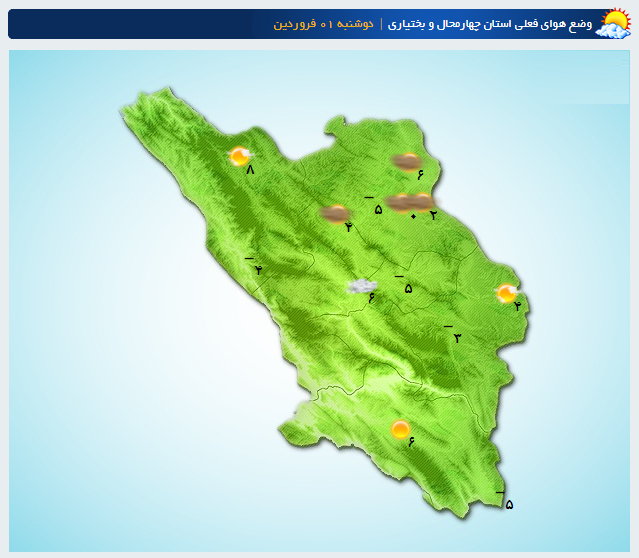This screenshot has width=639, height=558.
Task: Click the -4 temperature label on west side
Action: pyautogui.click(x=255, y=269)
